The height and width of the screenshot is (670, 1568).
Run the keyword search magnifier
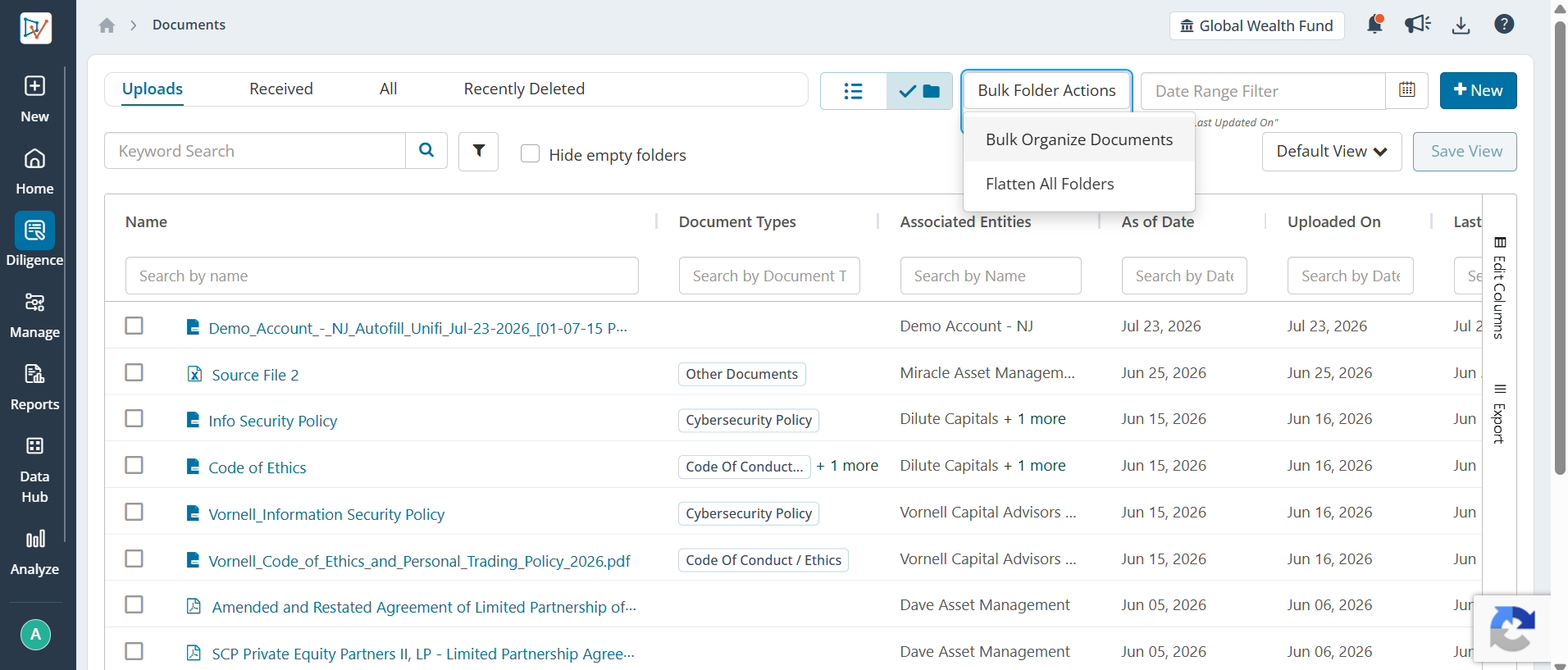coord(426,150)
